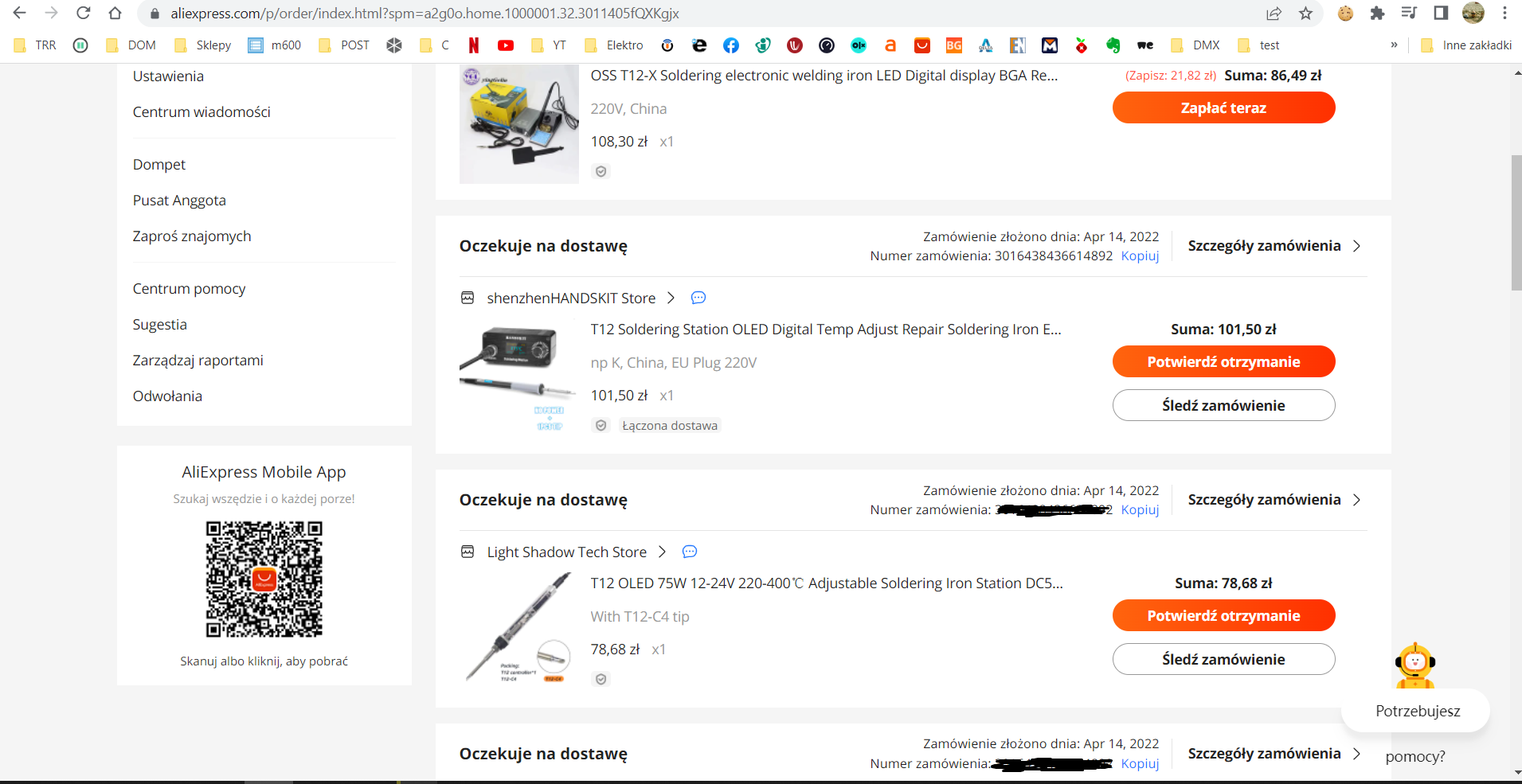1522x784 pixels.
Task: Open Chrome extensions puzzle icon
Action: pos(1377,14)
